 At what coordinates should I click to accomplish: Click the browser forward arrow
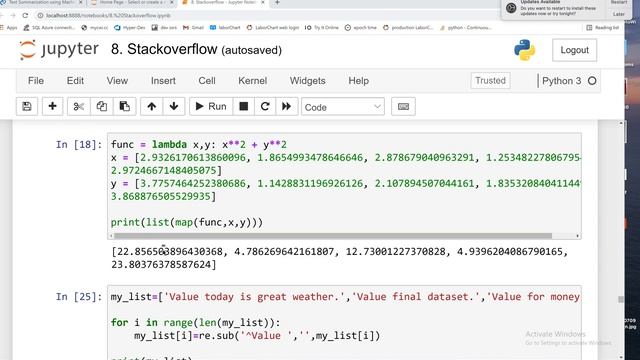tap(13, 16)
